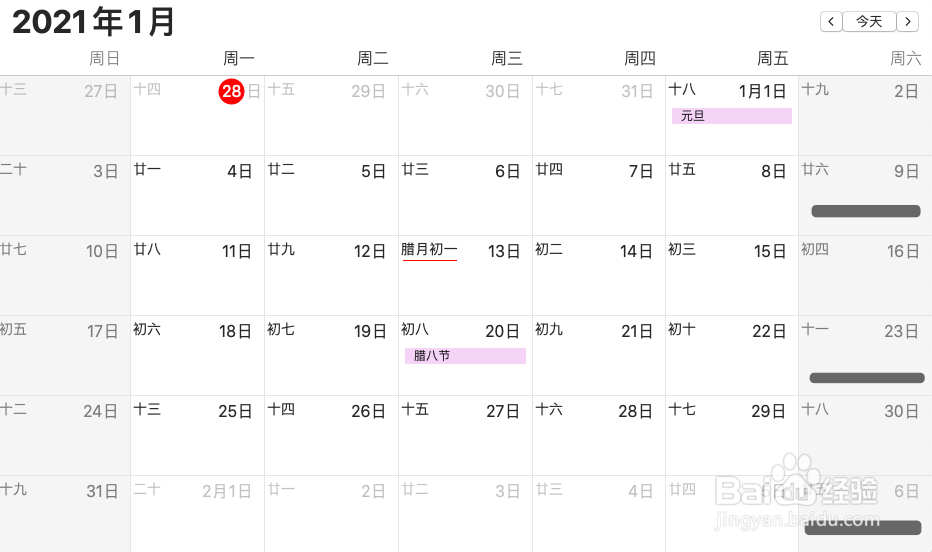This screenshot has width=932, height=552.
Task: Select the red-circled date 28
Action: (231, 91)
